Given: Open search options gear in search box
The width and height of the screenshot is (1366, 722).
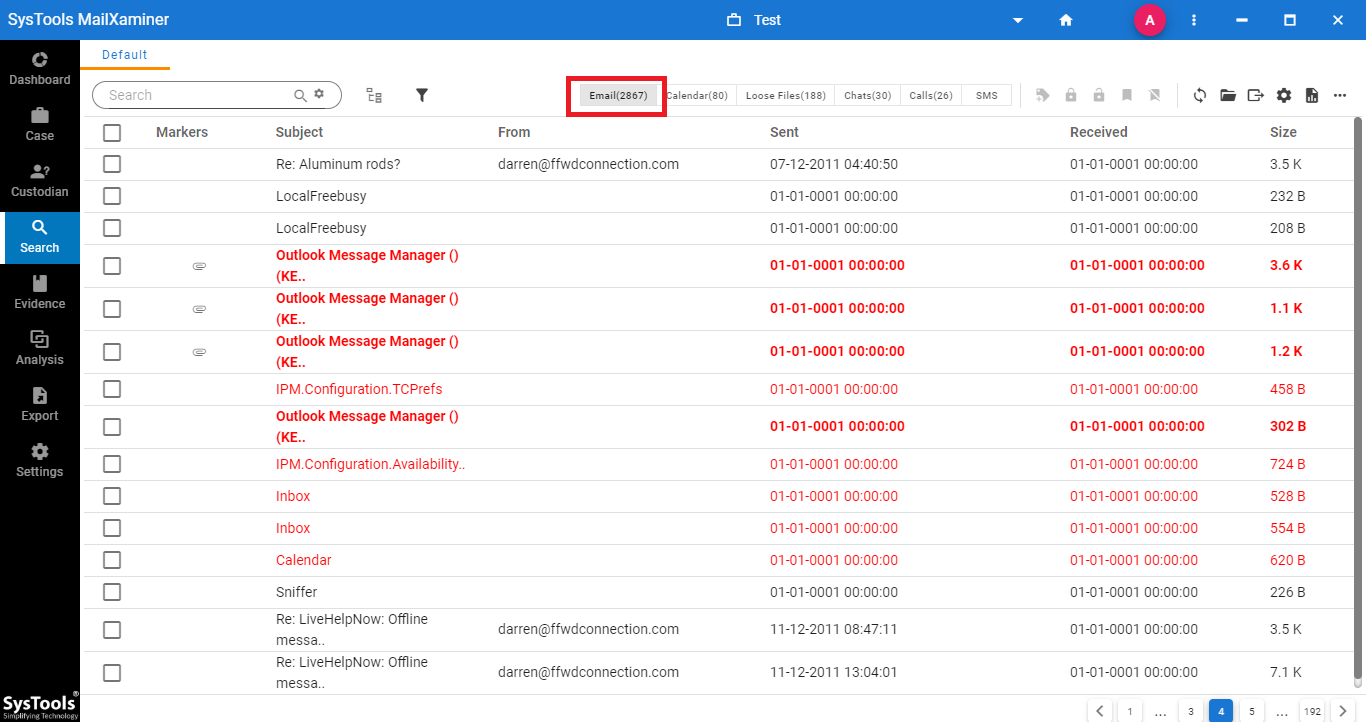Looking at the screenshot, I should click(319, 94).
